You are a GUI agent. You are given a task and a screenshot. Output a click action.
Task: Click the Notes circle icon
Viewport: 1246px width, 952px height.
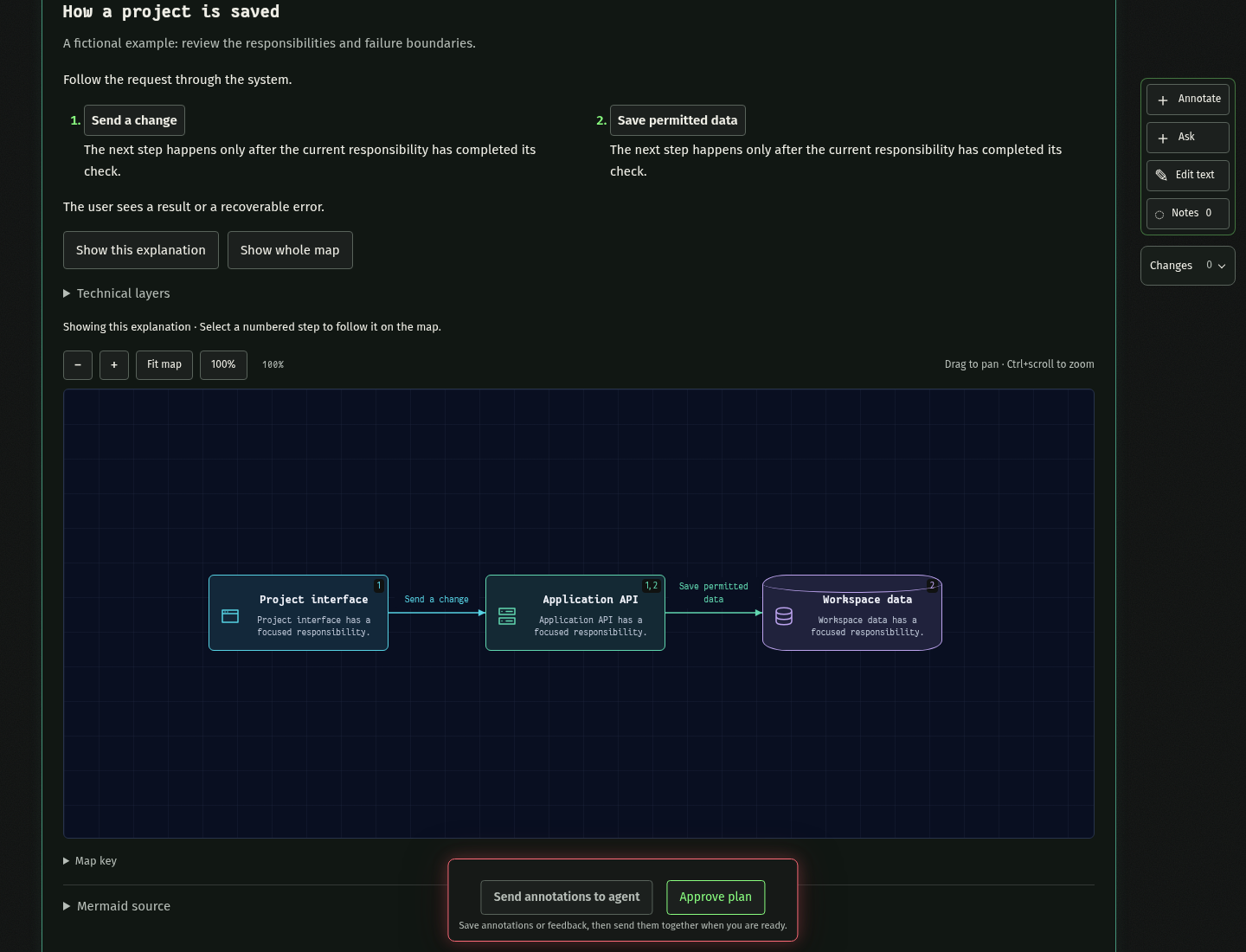1159,215
